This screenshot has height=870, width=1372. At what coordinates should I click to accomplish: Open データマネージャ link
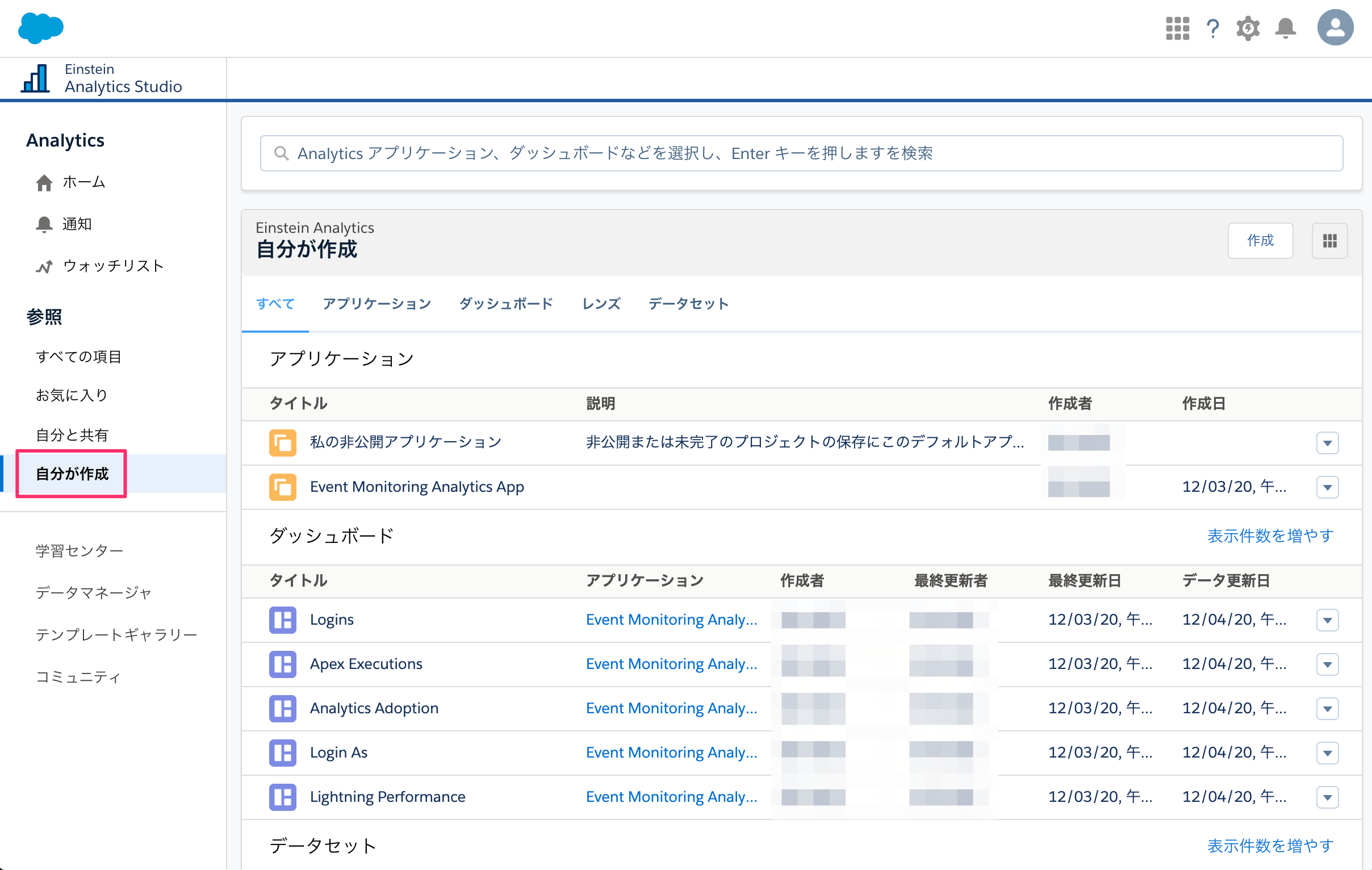94,593
